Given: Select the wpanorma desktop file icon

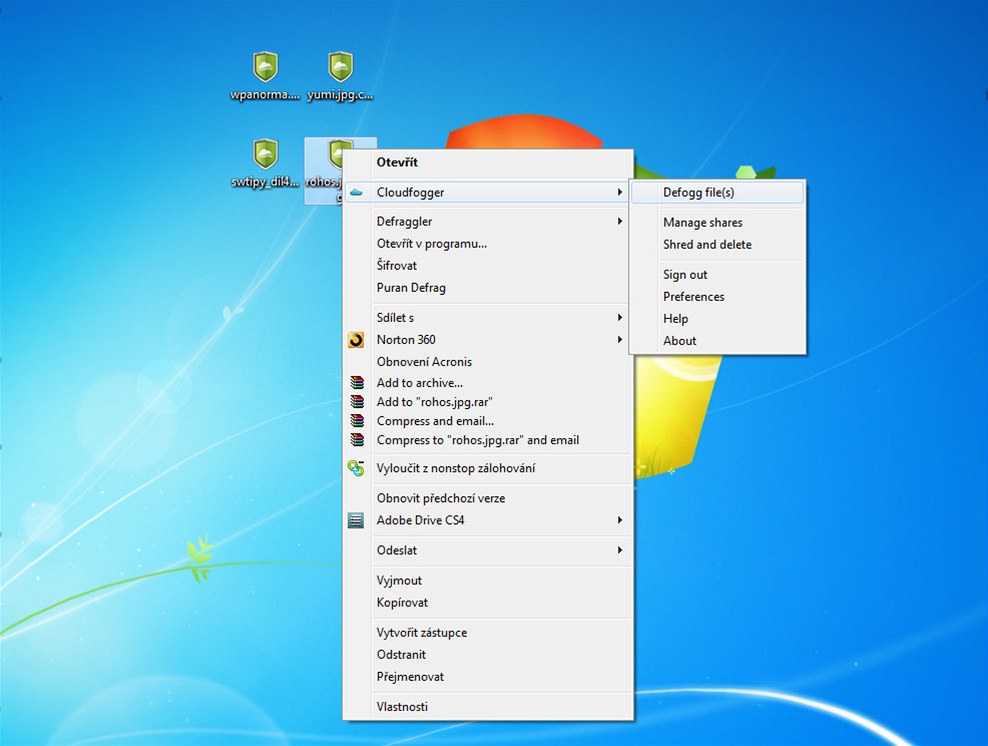Looking at the screenshot, I should [x=265, y=67].
